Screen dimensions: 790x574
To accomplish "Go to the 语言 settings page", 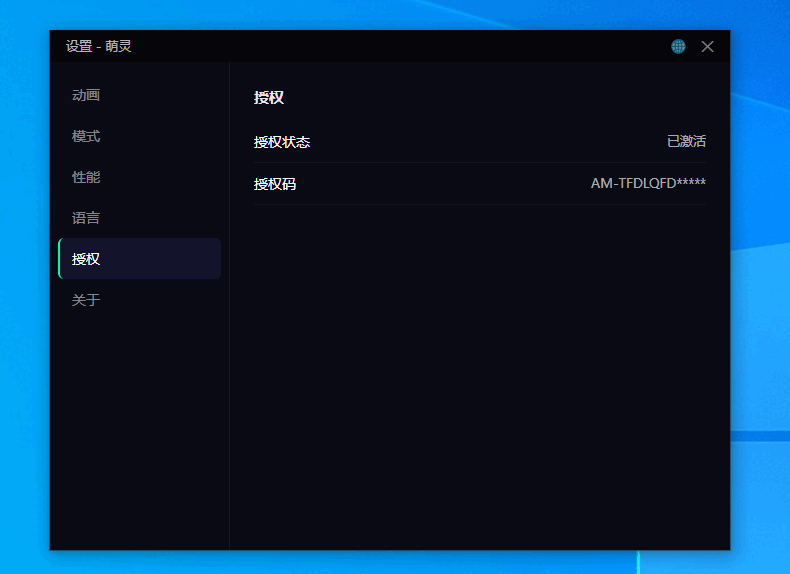I will 140,218.
